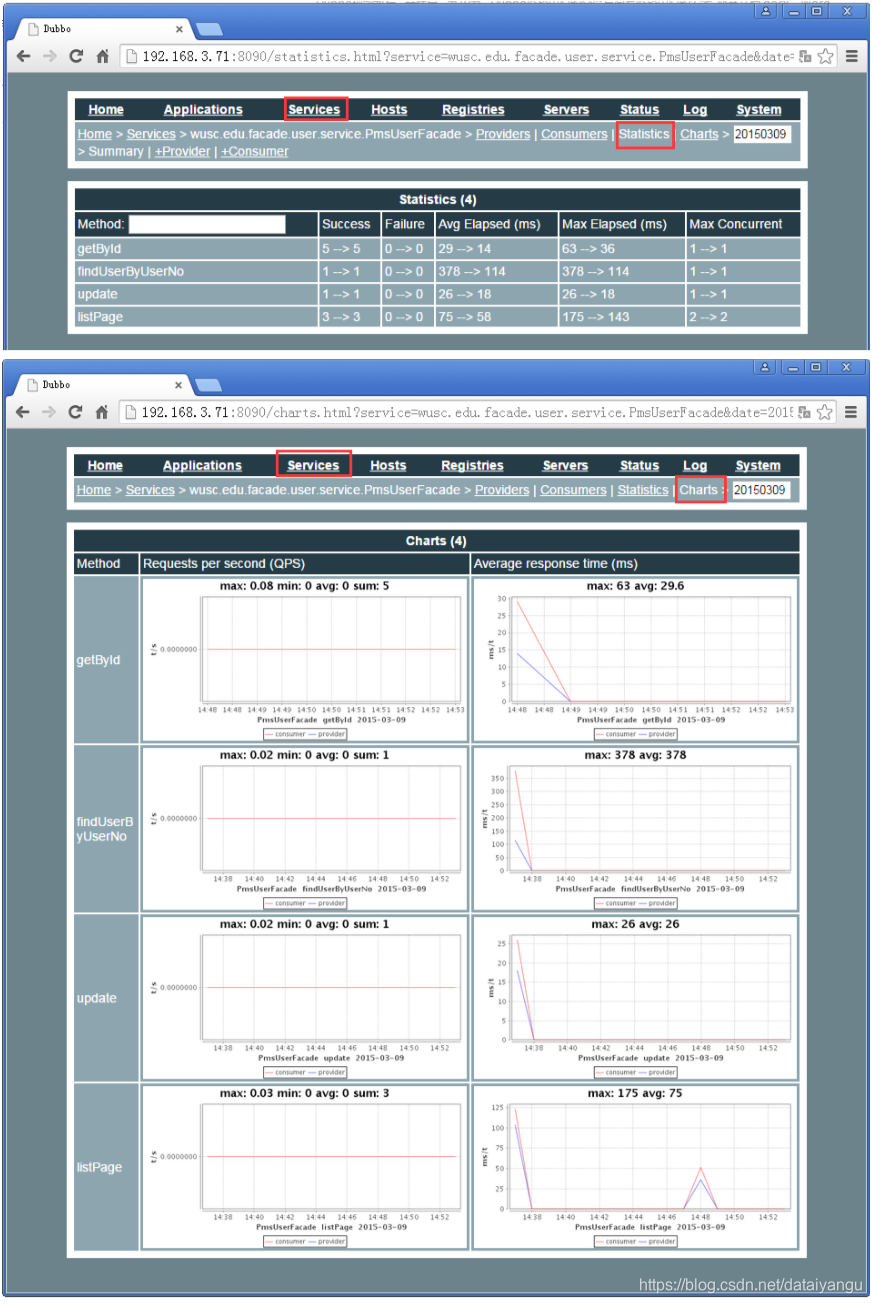Image resolution: width=872 pixels, height=1304 pixels.
Task: Open Status in the statistics page nav bar
Action: tap(639, 110)
